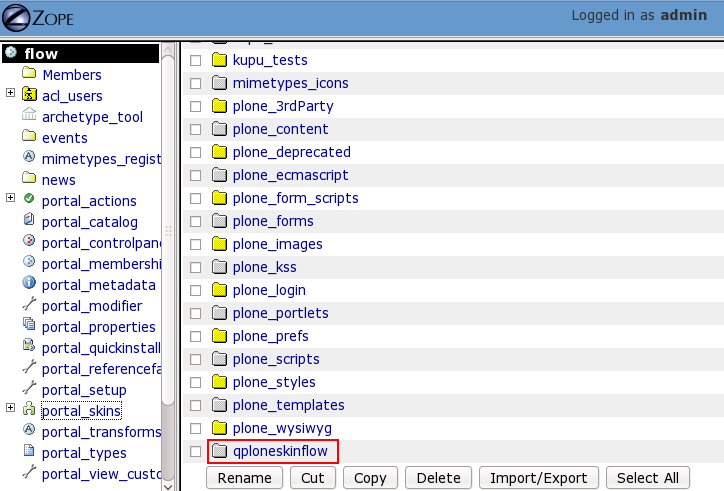724x491 pixels.
Task: Click the Cut button
Action: pos(313,478)
